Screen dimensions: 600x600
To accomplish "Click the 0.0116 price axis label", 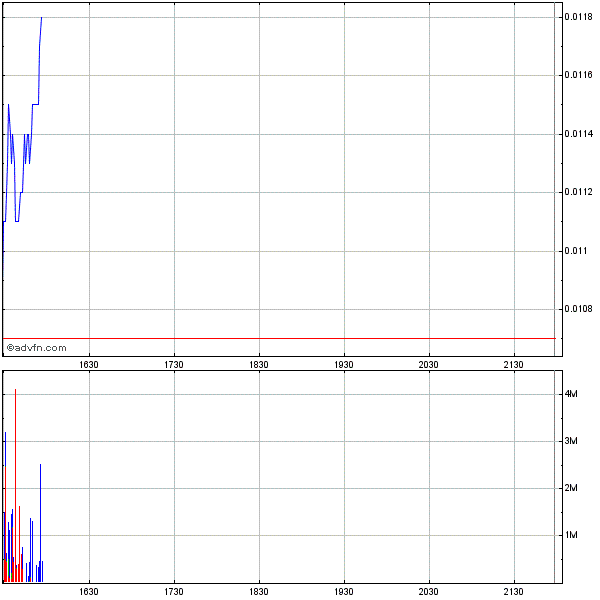I will (x=578, y=75).
